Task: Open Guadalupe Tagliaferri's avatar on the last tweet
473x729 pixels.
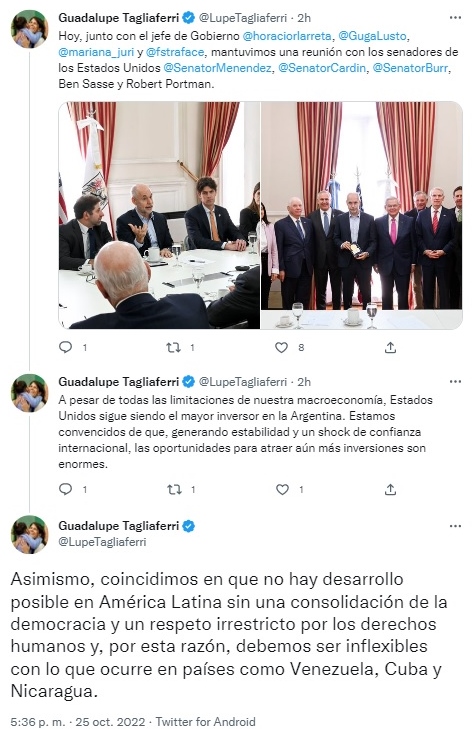Action: [x=30, y=534]
